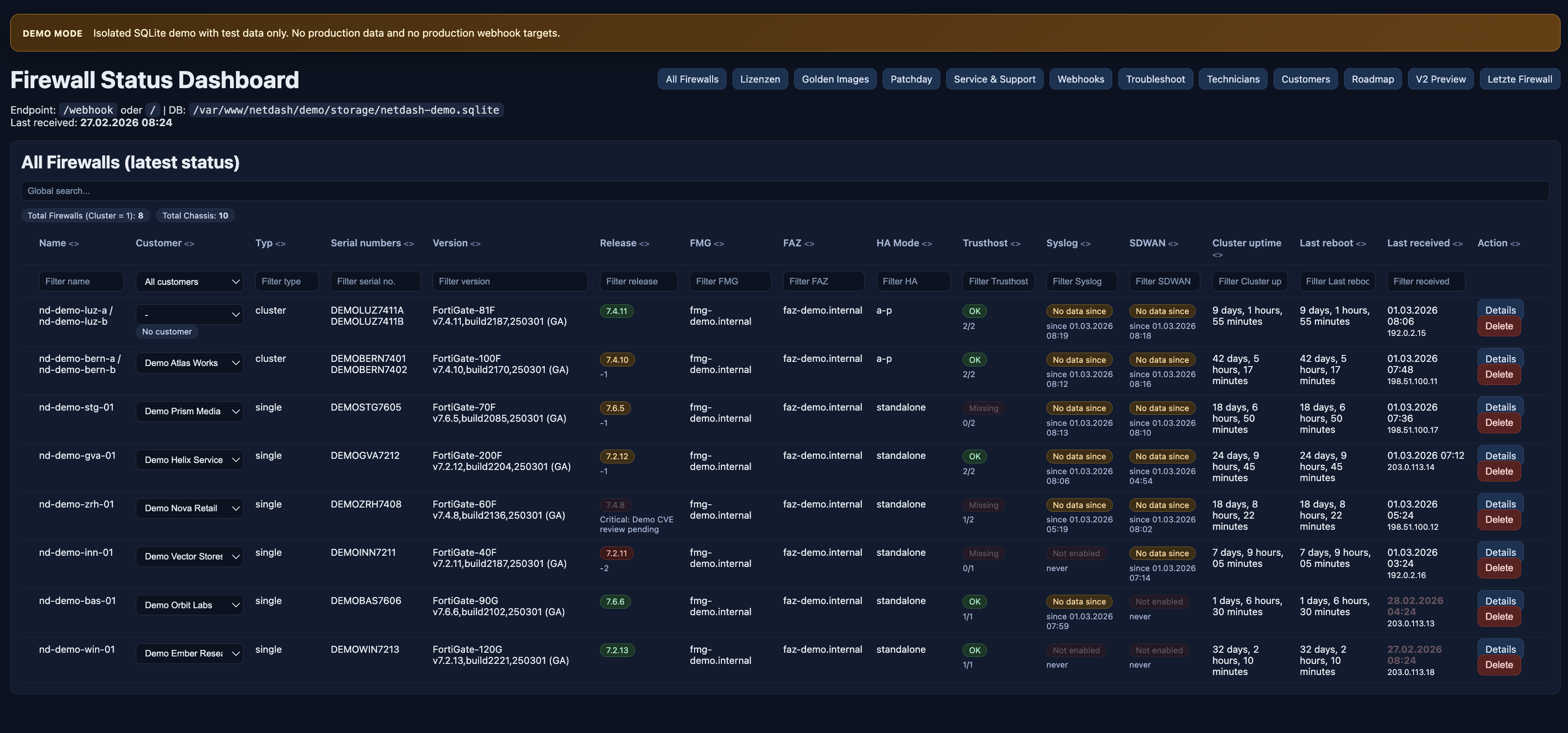Viewport: 1568px width, 733px height.
Task: Sort by Last received column
Action: point(1457,244)
